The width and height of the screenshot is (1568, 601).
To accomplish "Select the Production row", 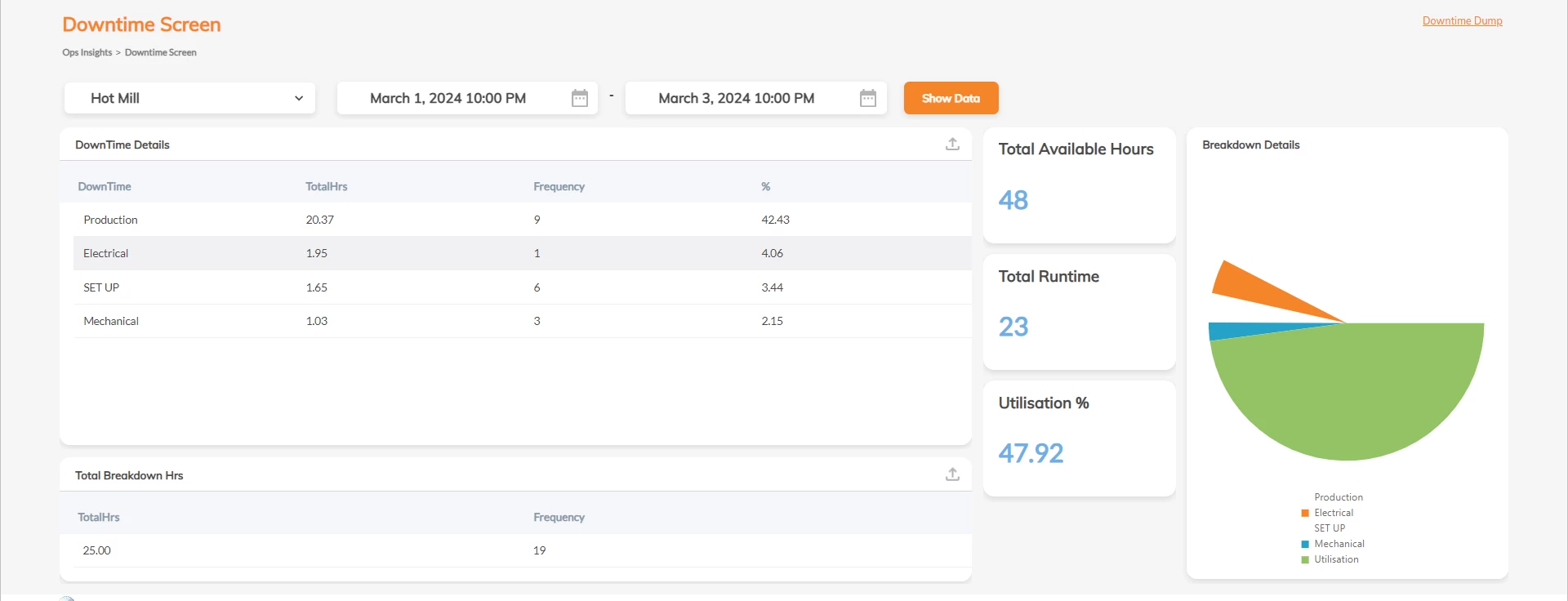I will (523, 220).
